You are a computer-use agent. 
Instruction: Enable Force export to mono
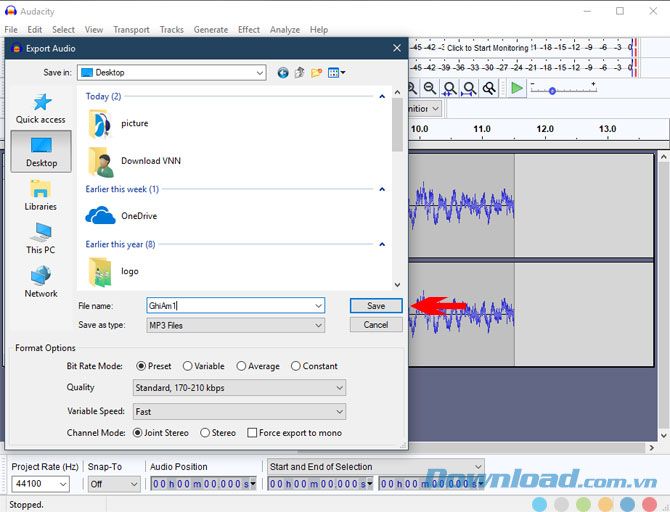(x=295, y=433)
